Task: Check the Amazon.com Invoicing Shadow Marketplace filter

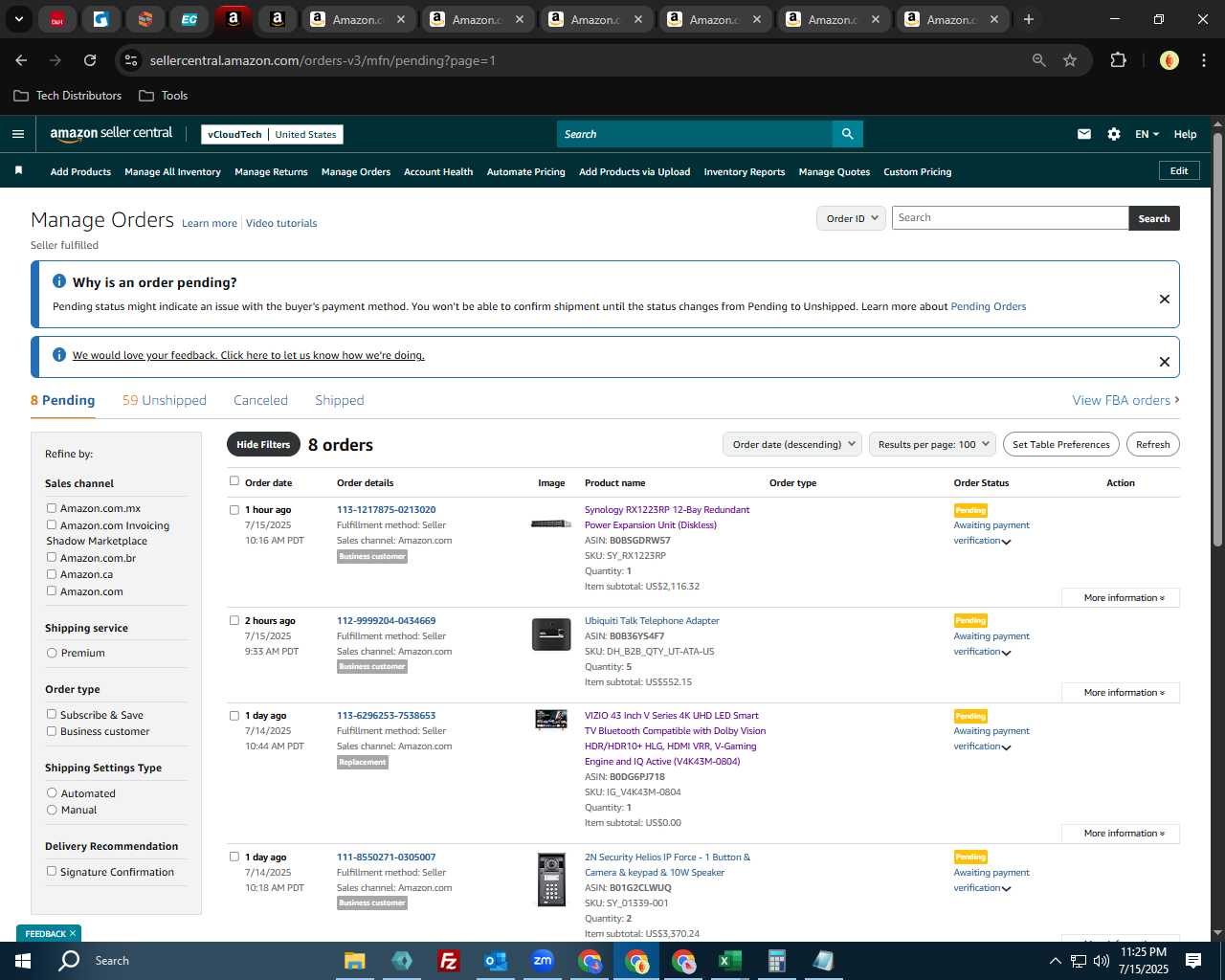Action: tap(52, 524)
